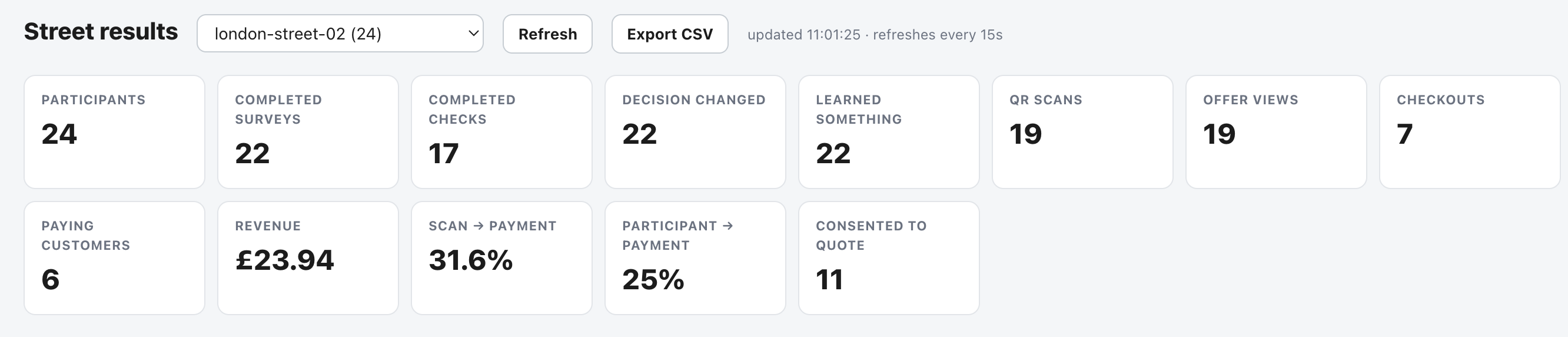Screen dimensions: 1568x337
Task: Click the updated 11:01:25 status text
Action: (x=803, y=35)
